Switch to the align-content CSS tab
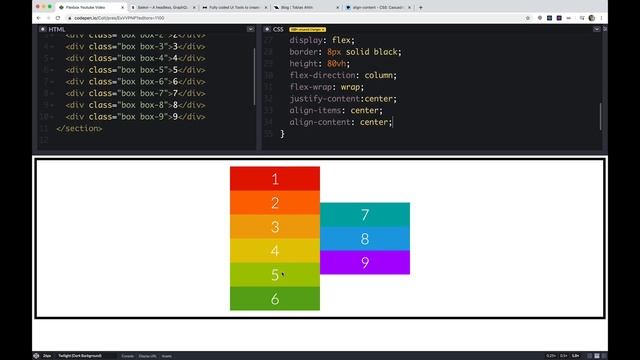640x360 pixels. 378,7
